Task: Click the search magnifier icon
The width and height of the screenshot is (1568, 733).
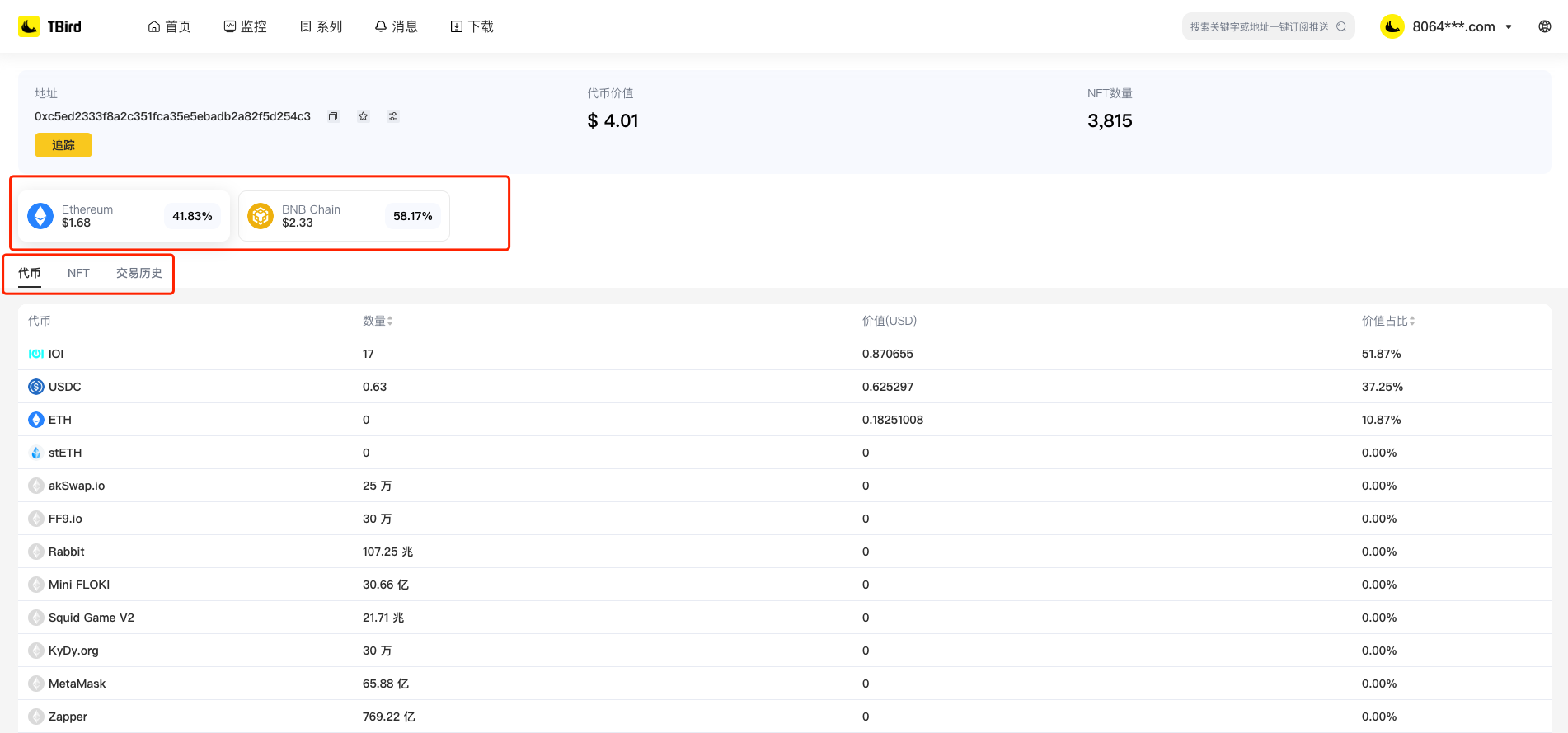Action: click(1341, 26)
